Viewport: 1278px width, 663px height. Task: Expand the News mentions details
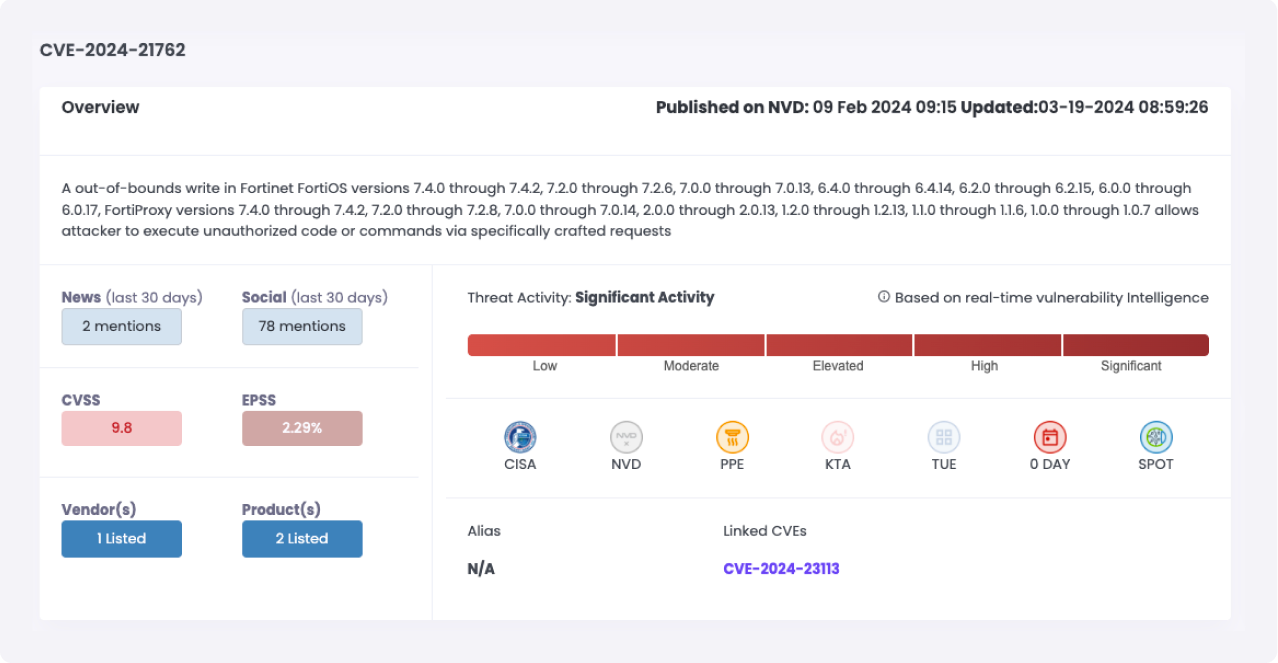(x=121, y=326)
